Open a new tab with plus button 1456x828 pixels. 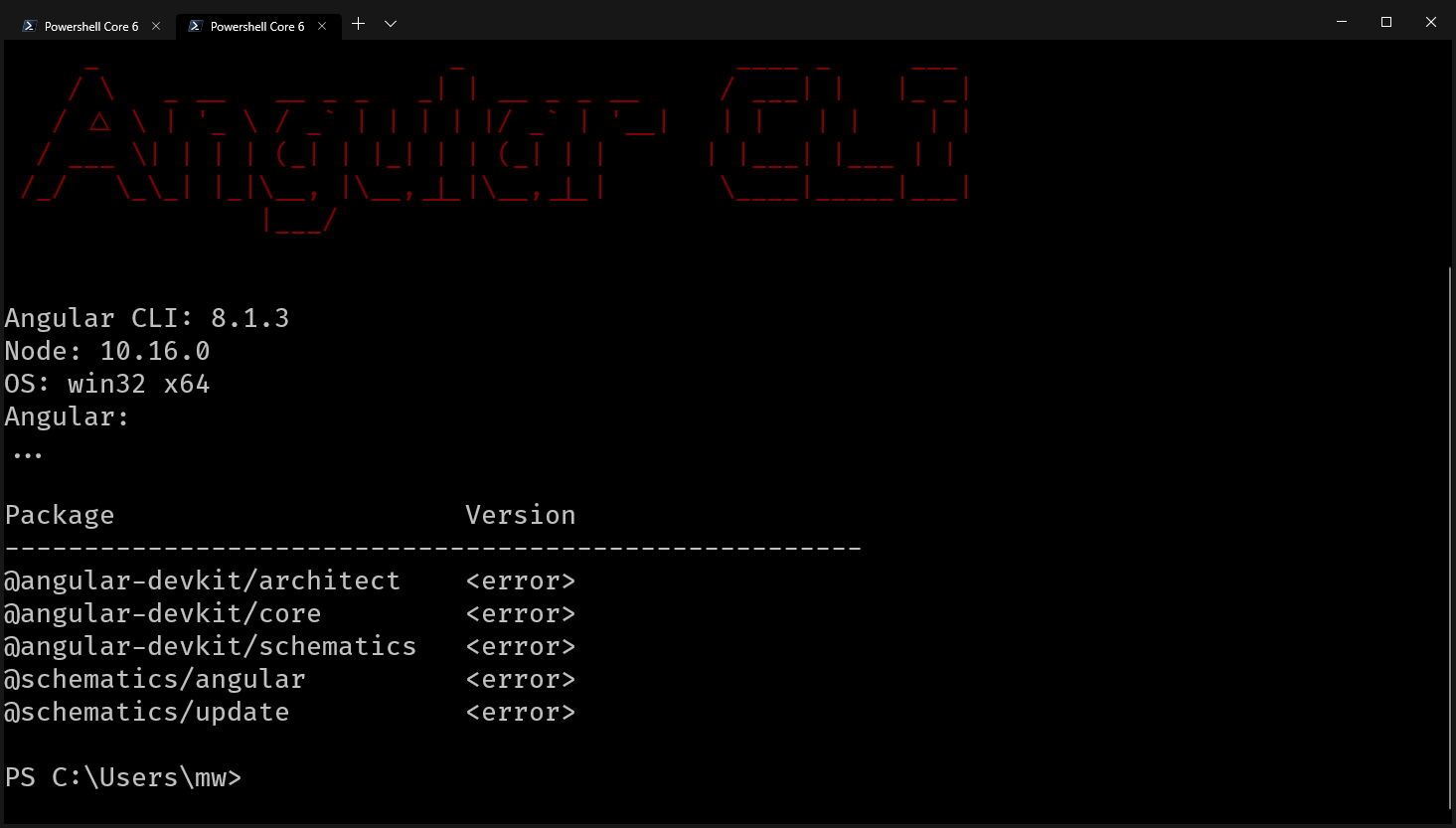pyautogui.click(x=359, y=24)
